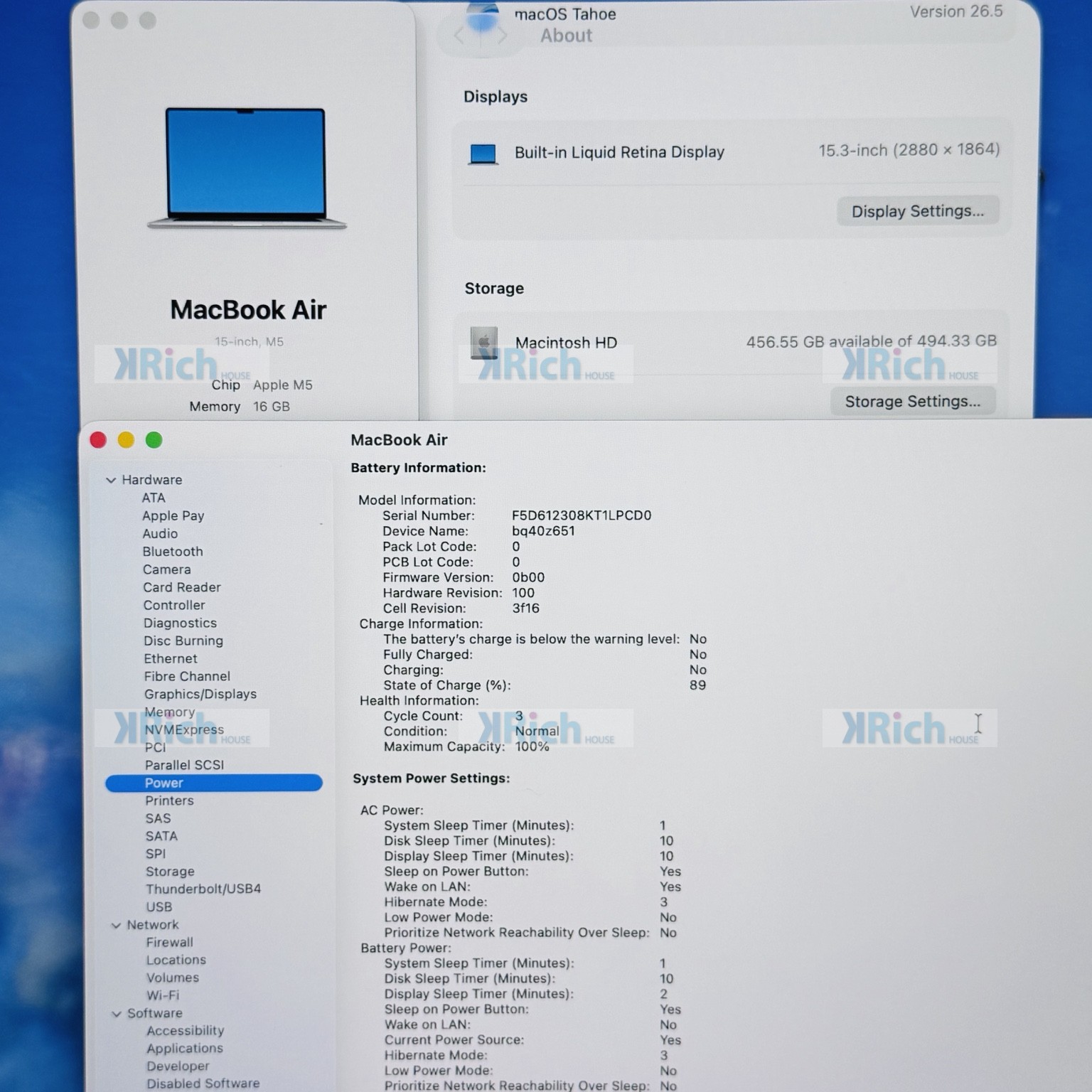Click the Software section label
The image size is (1092, 1092).
(155, 1014)
